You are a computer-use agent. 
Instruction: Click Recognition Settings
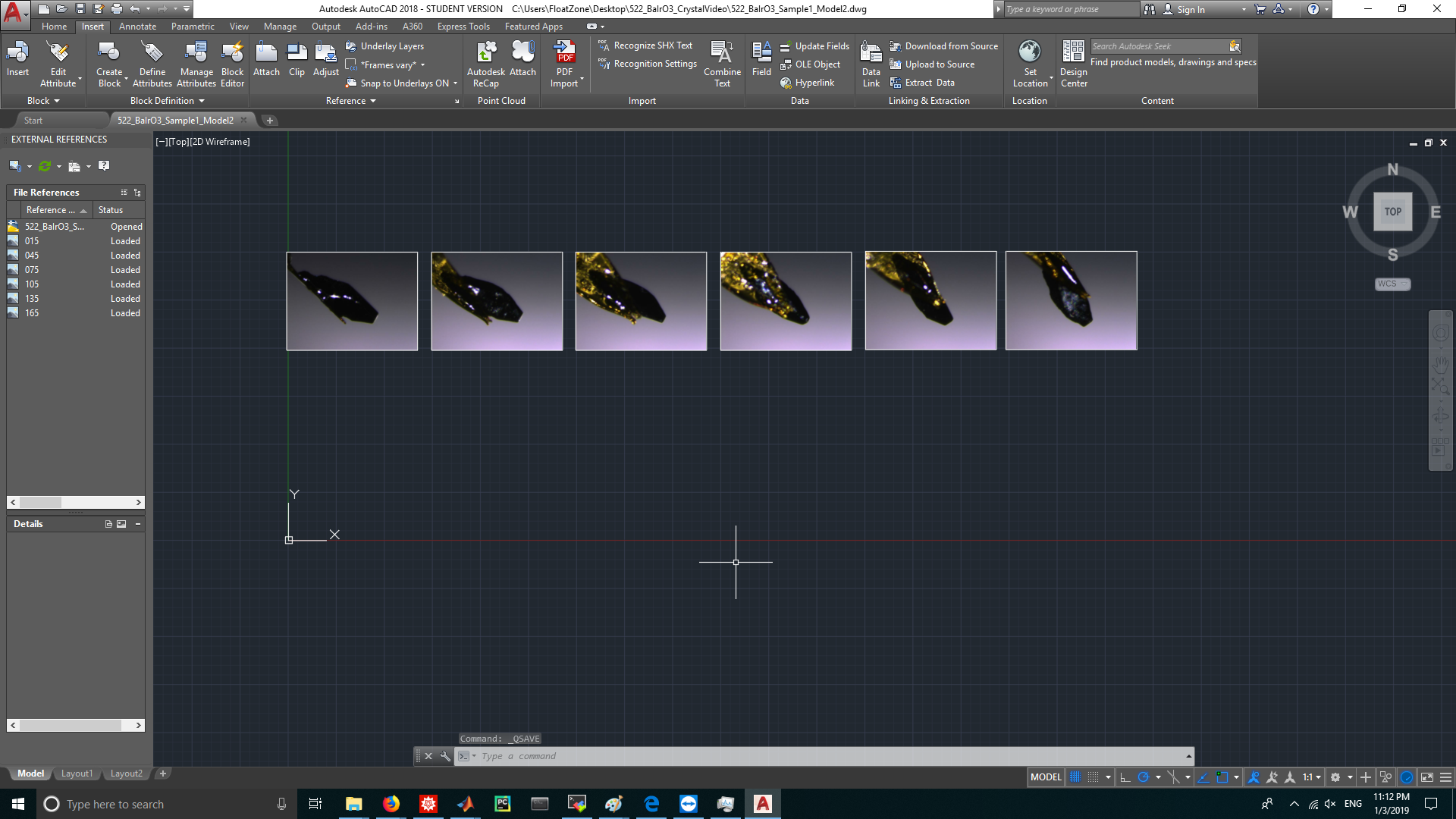(648, 64)
